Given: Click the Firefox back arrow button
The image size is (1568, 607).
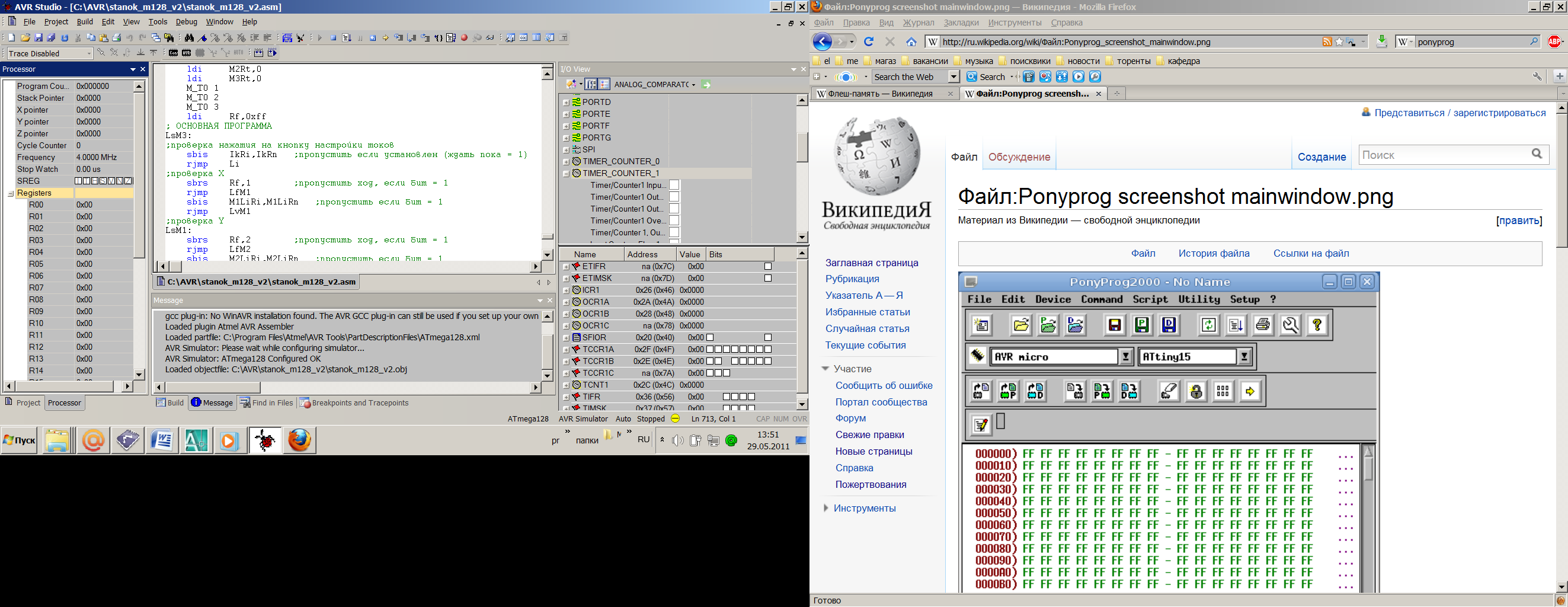Looking at the screenshot, I should 823,41.
